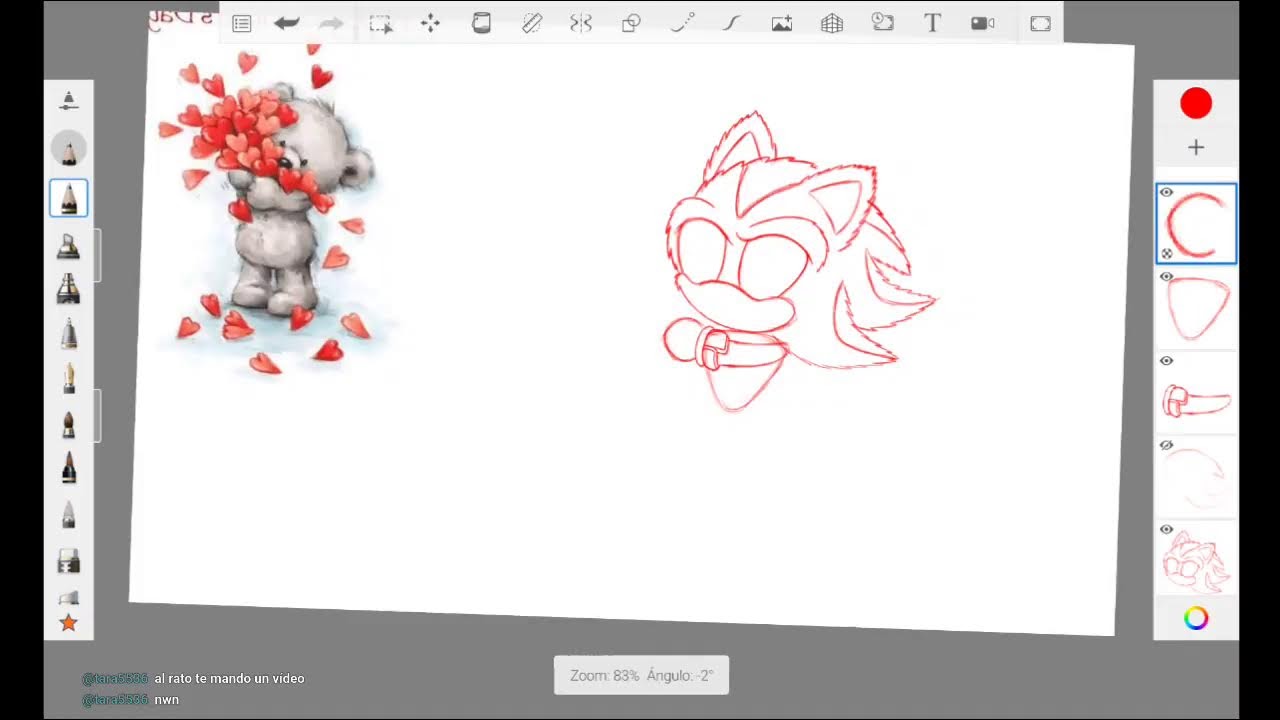The width and height of the screenshot is (1280, 720).
Task: Pick the Flood Fill bucket tool
Action: click(481, 23)
